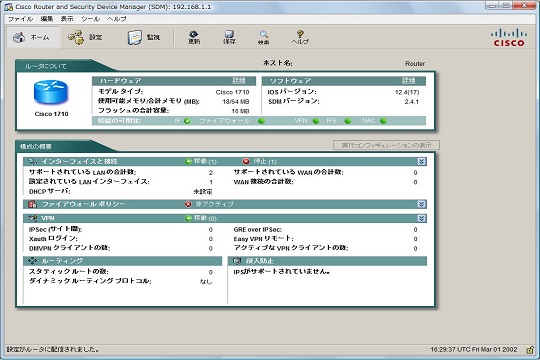
Task: Click the ファイアウォール ポリシー header icon
Action: point(32,204)
